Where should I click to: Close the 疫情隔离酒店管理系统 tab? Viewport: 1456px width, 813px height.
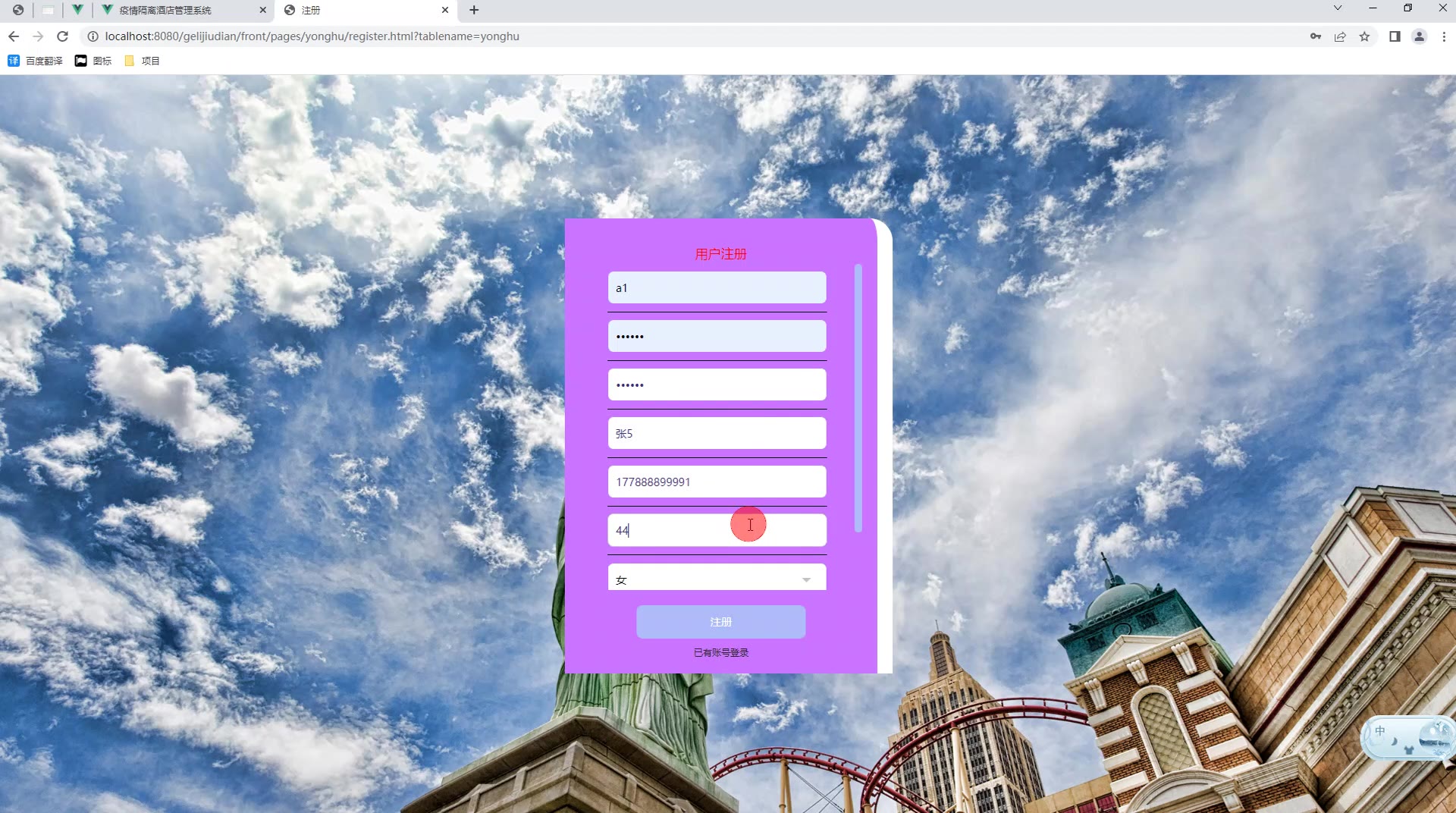tap(263, 10)
